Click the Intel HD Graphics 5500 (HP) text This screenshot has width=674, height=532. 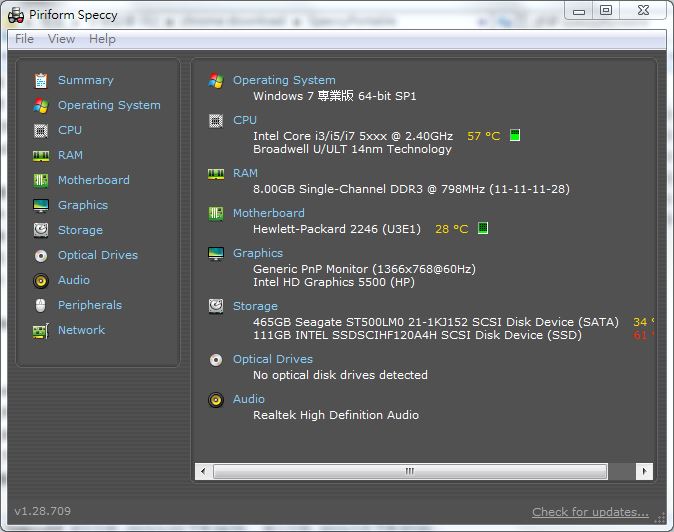click(334, 283)
